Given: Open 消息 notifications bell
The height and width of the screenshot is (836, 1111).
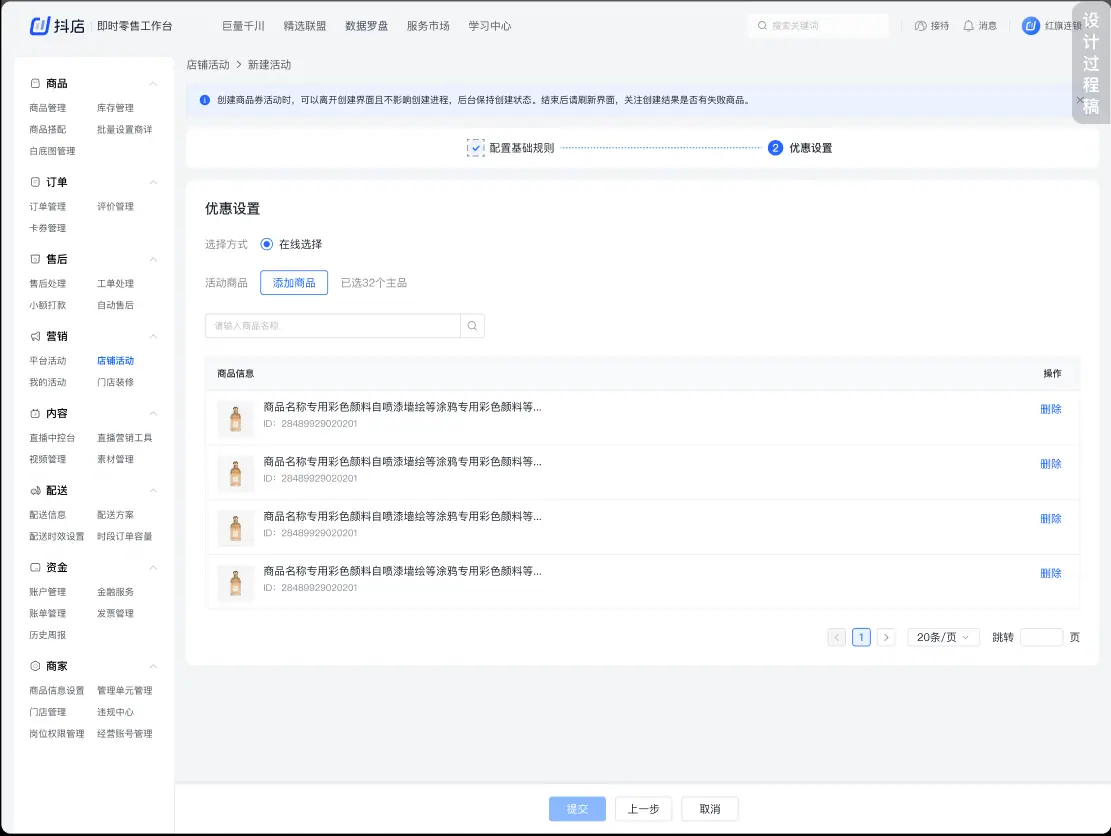Looking at the screenshot, I should (x=969, y=26).
